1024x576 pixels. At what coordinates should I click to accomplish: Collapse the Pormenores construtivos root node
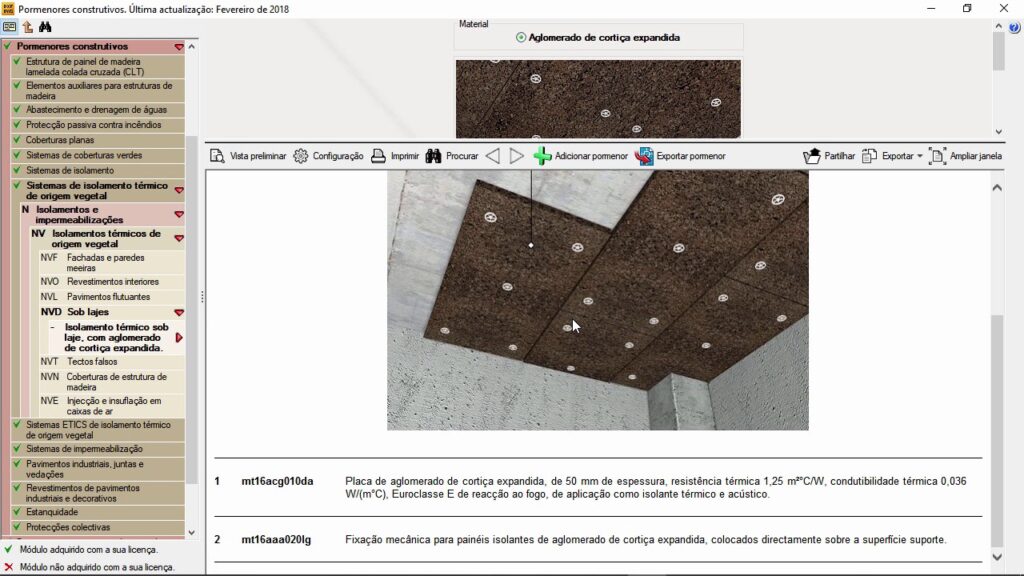click(179, 47)
